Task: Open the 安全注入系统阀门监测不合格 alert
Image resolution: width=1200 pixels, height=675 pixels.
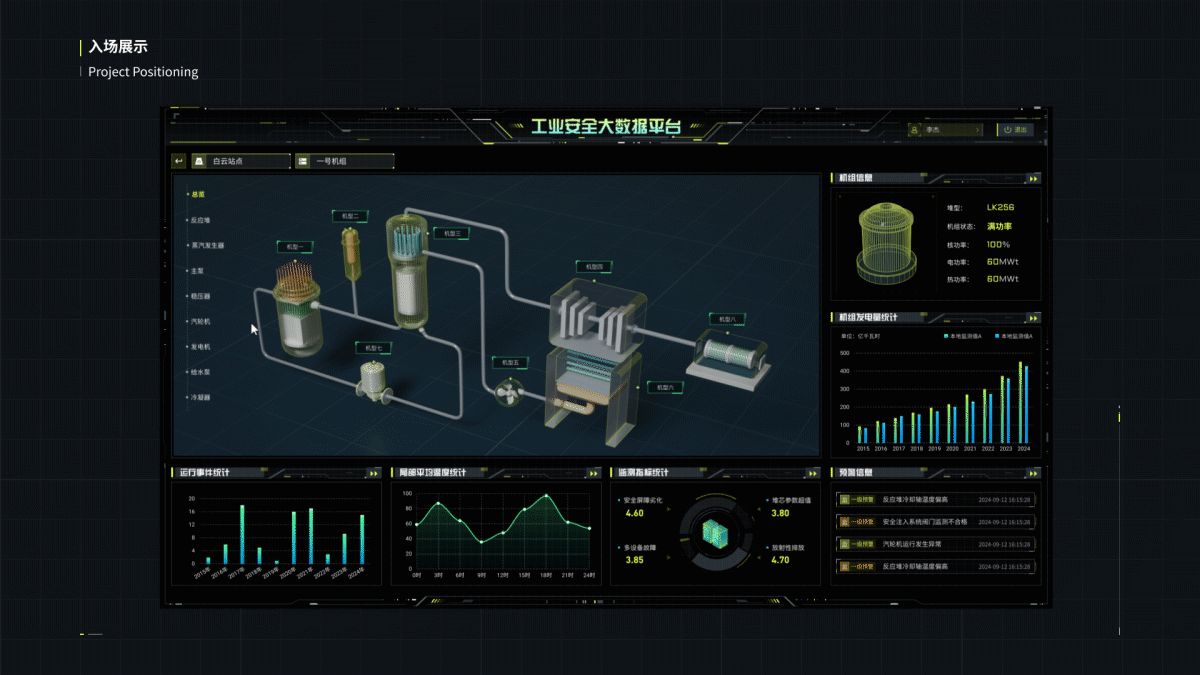Action: pos(936,521)
